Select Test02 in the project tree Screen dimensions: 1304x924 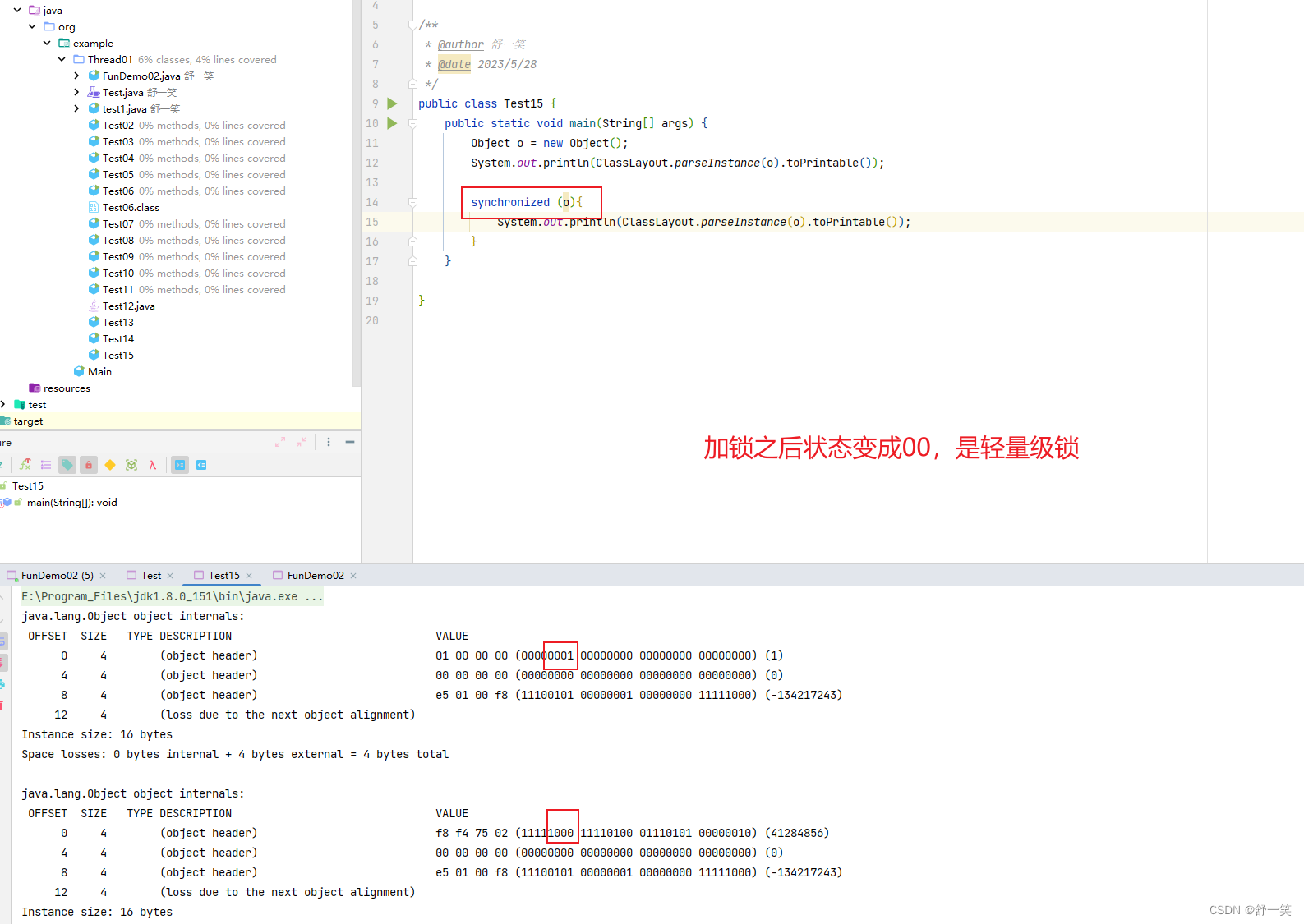[x=118, y=125]
